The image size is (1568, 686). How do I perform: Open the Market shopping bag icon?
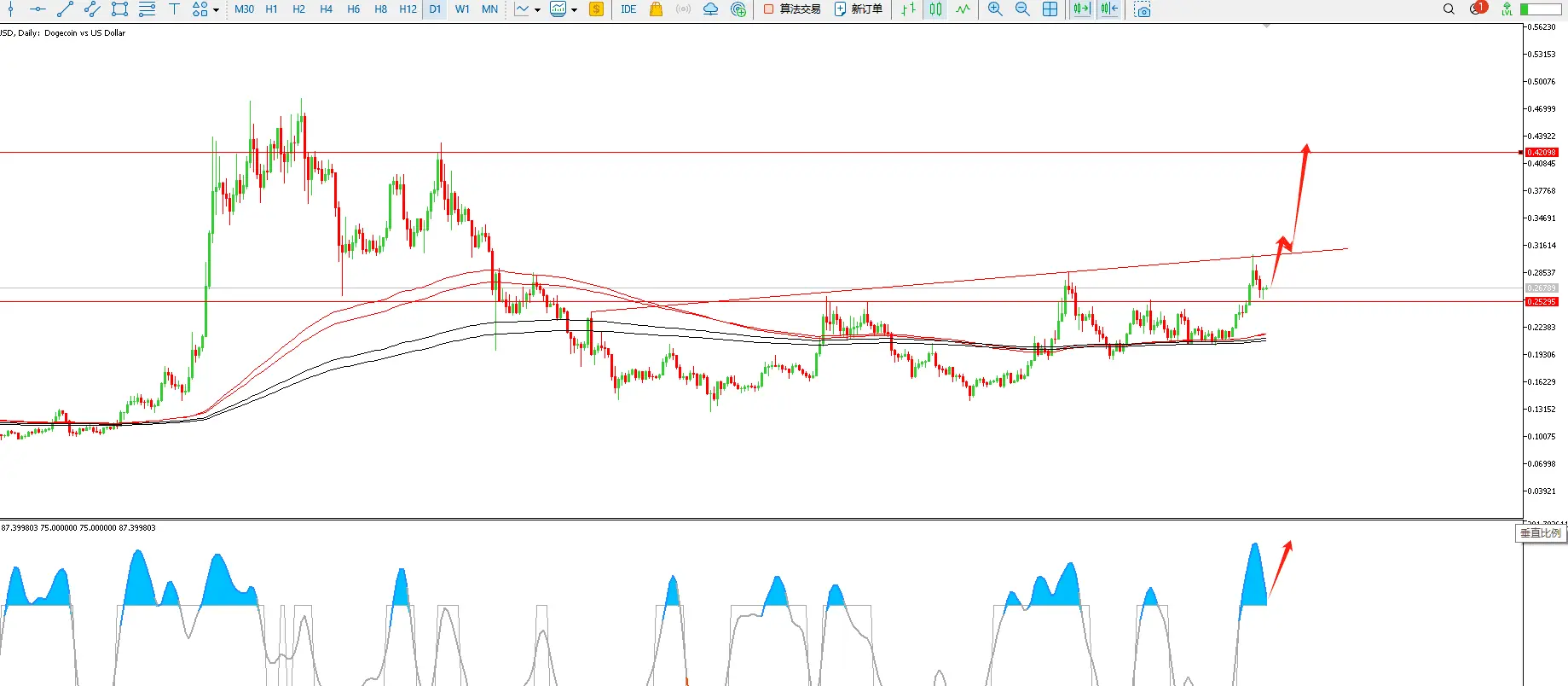click(x=656, y=9)
